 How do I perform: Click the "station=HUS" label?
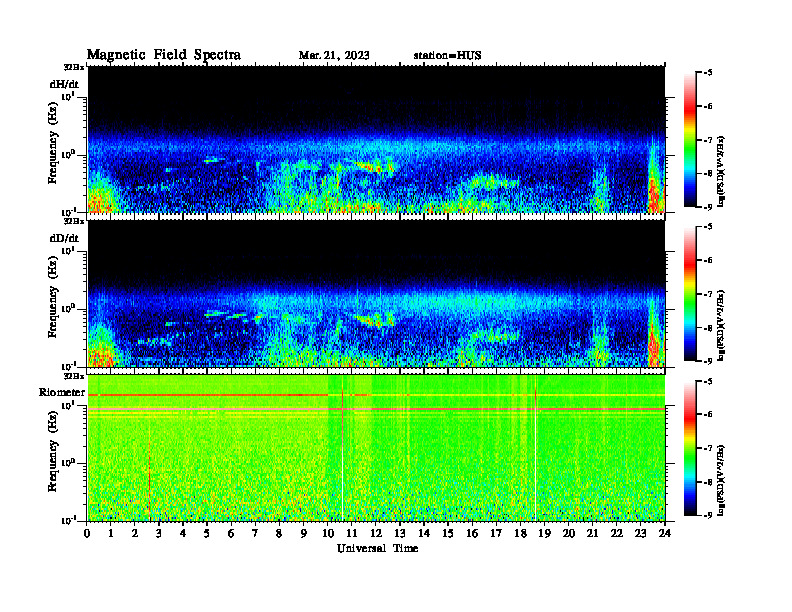click(448, 56)
